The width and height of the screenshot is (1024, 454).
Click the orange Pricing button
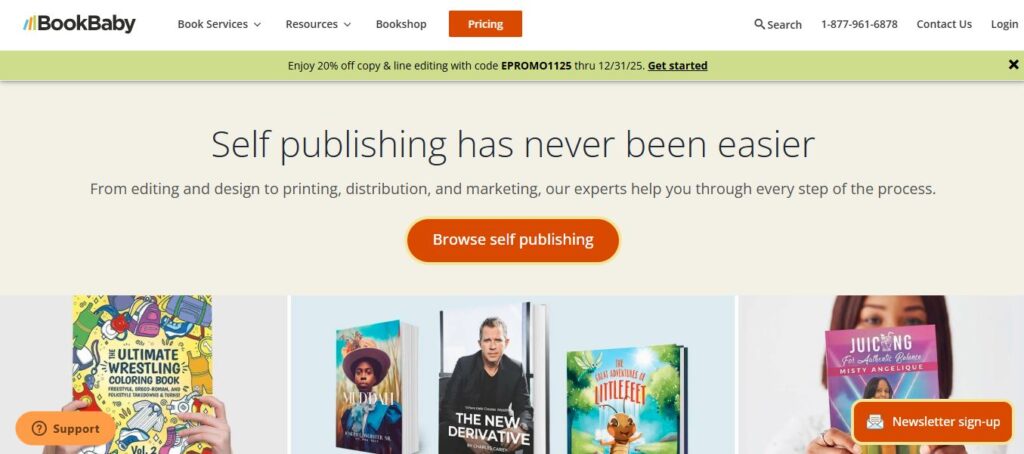[x=485, y=24]
